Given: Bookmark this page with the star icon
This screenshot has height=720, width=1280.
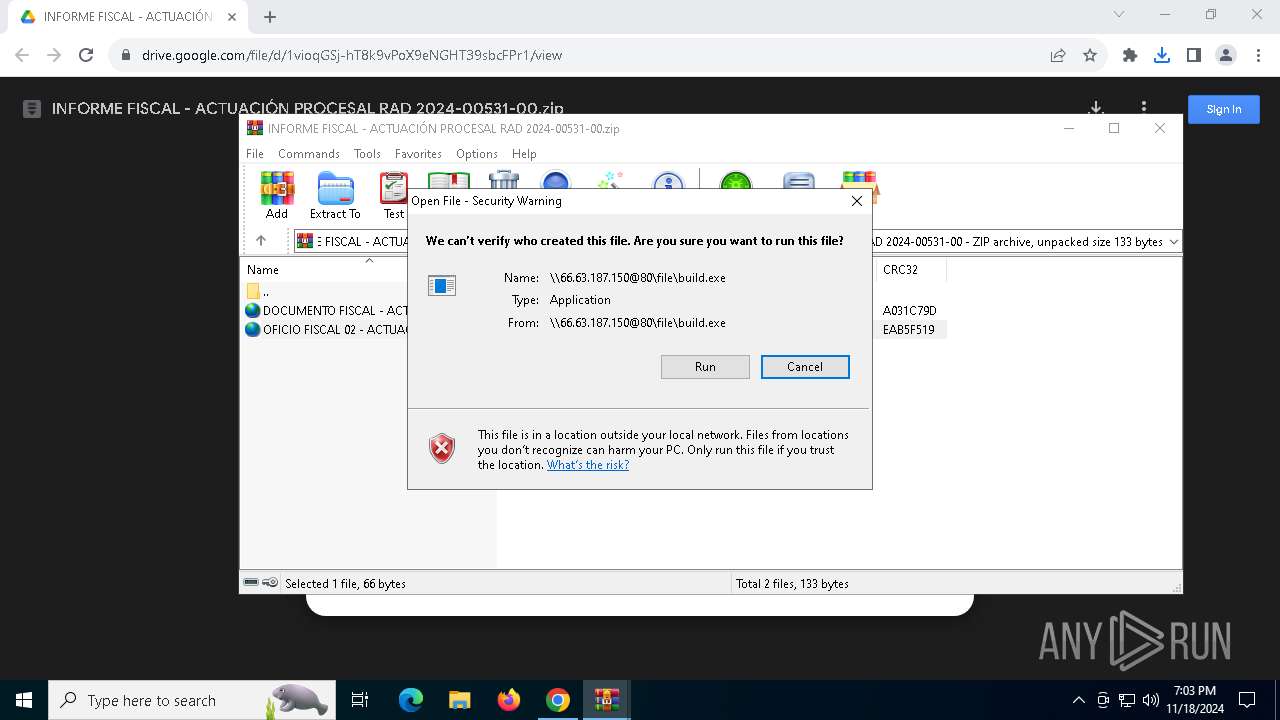Looking at the screenshot, I should point(1090,55).
